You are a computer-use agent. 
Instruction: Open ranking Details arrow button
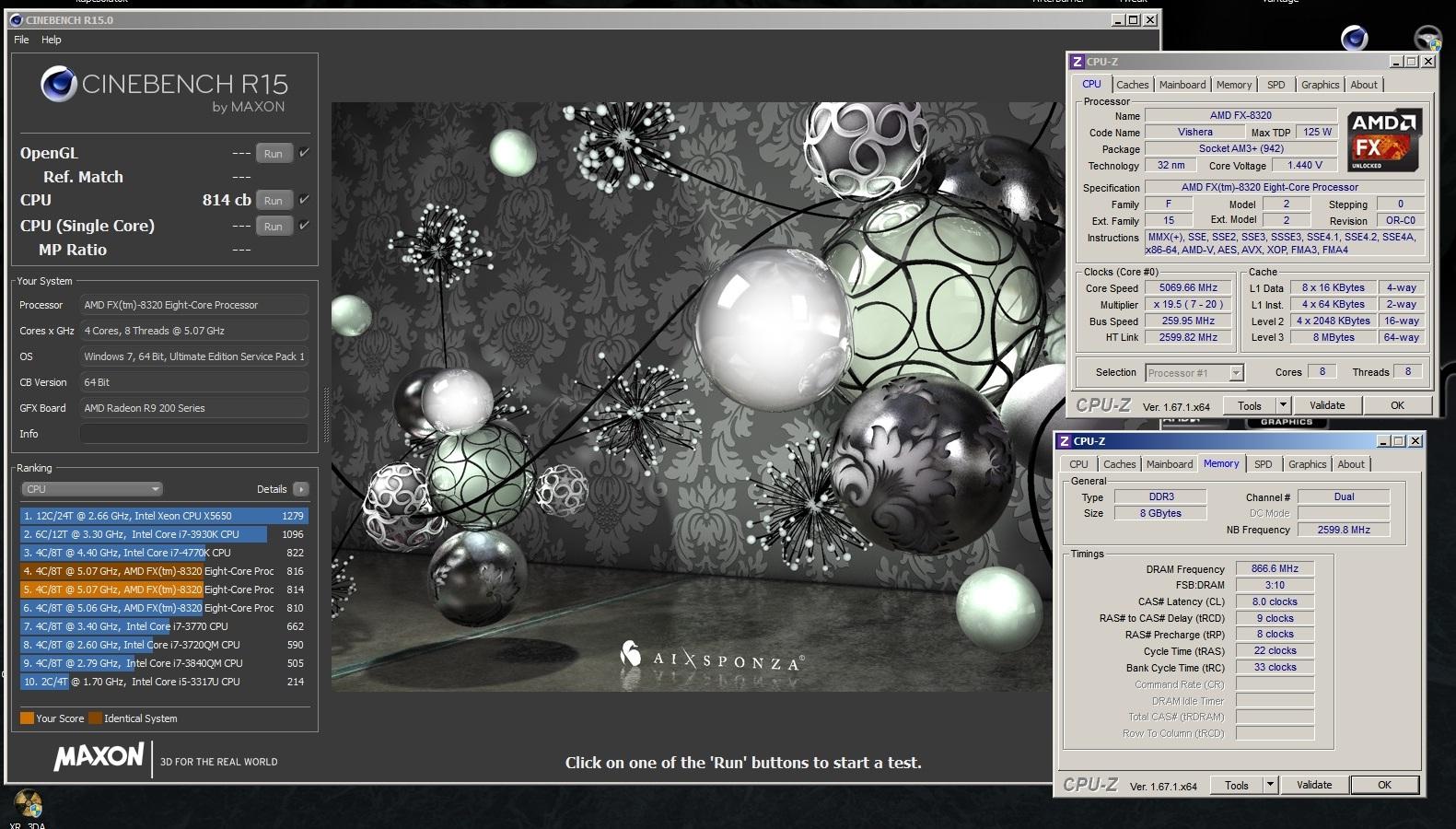(x=301, y=489)
